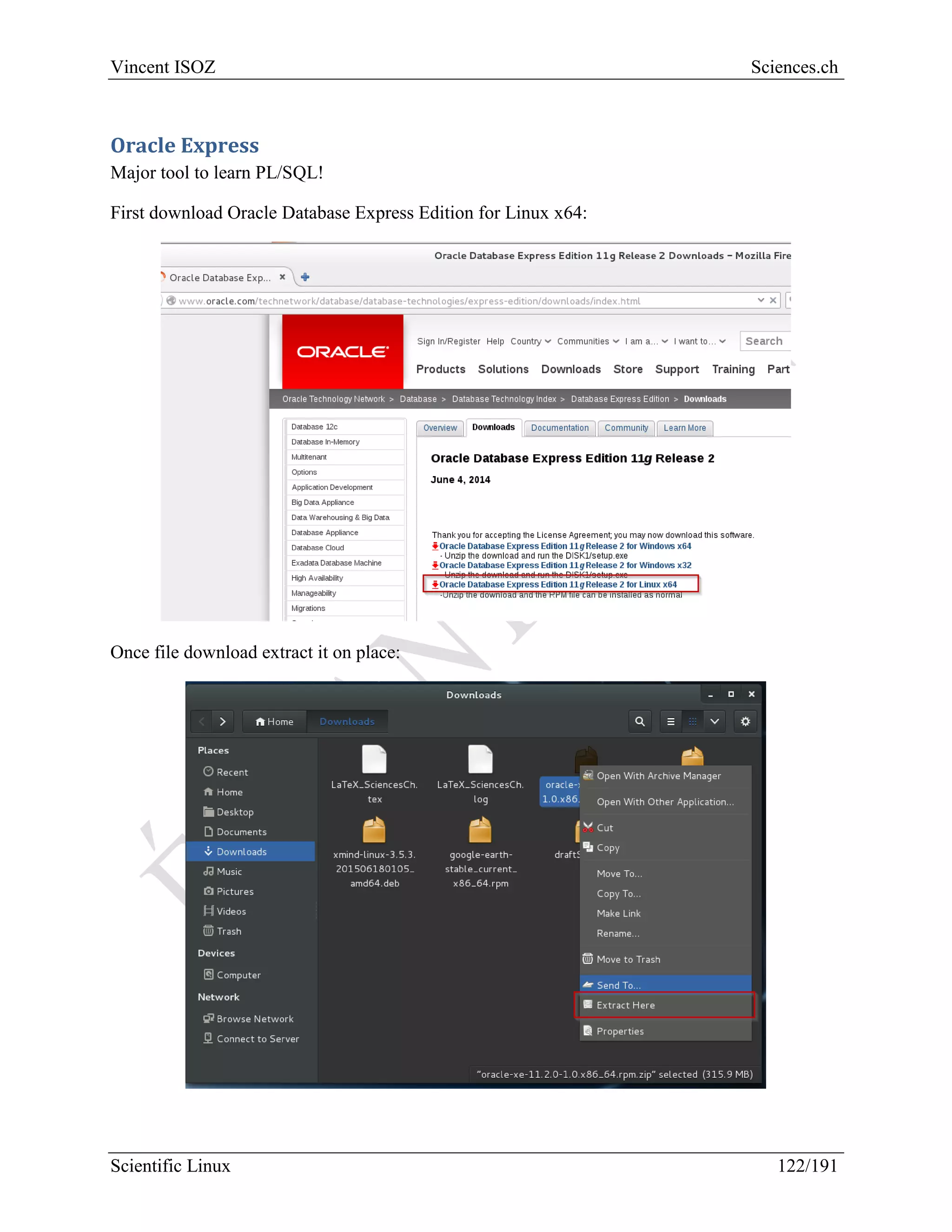Expand the Communities dropdown menu

[588, 341]
